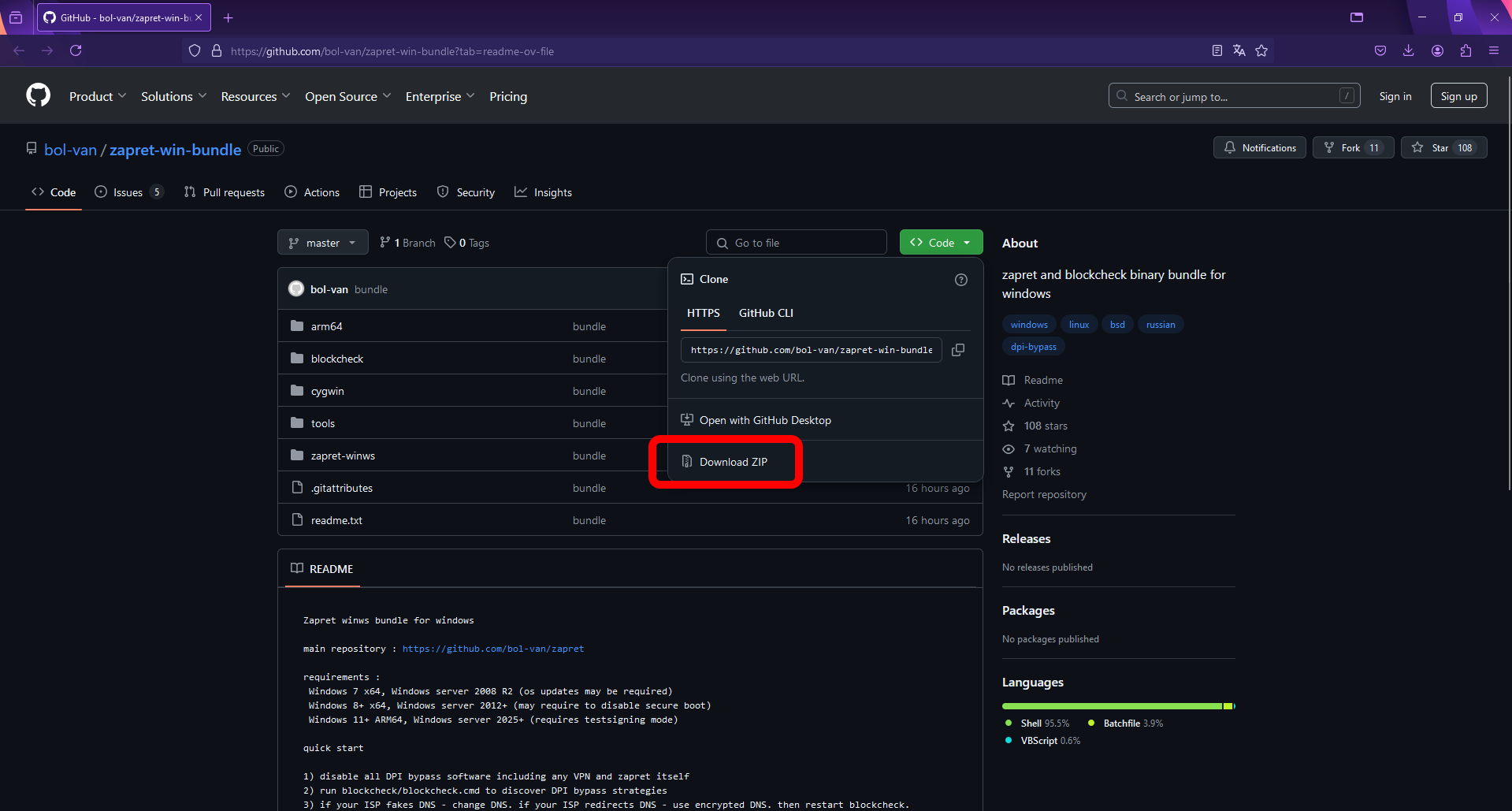Click the site lock icon in URL bar

[x=217, y=50]
